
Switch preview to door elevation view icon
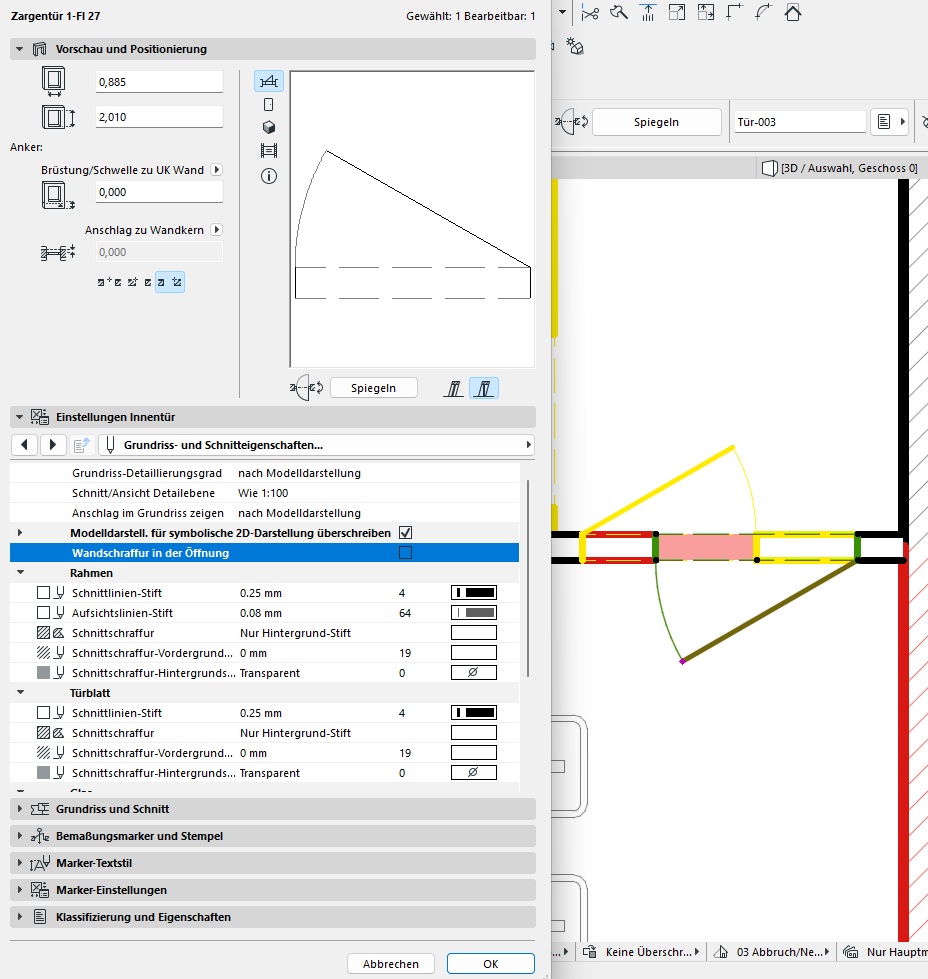coord(269,104)
